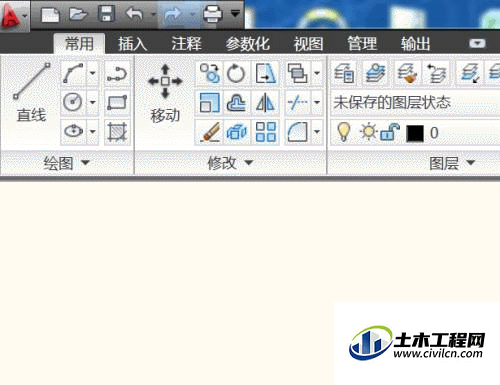Select the Erase tool

tap(209, 132)
